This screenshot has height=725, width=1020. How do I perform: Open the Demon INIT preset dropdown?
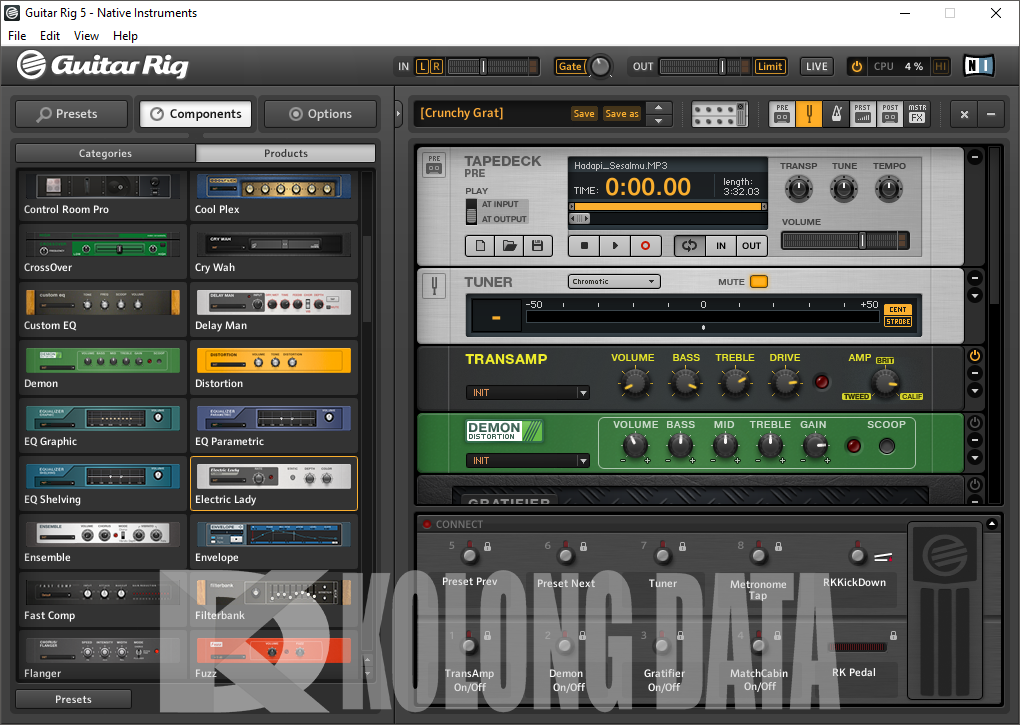[x=528, y=460]
